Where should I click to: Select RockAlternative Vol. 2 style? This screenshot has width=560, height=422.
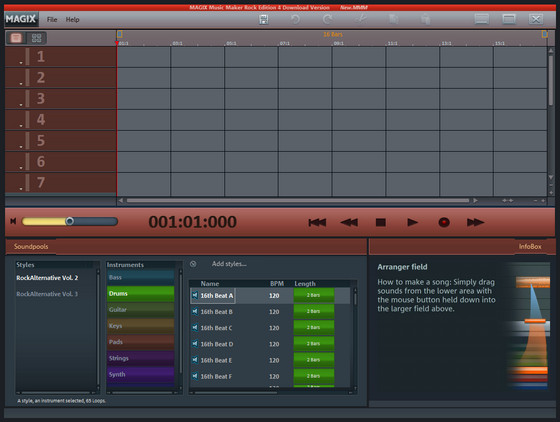[47, 278]
